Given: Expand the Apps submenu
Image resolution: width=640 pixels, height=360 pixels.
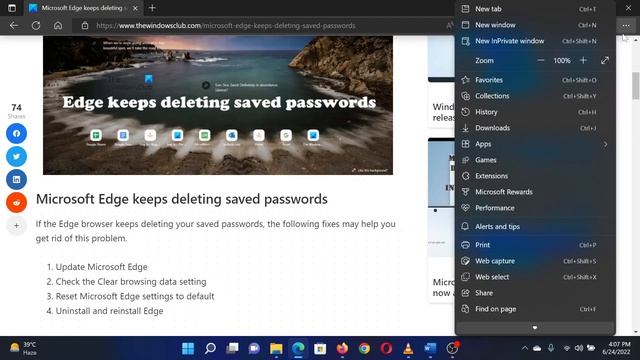Looking at the screenshot, I should [535, 144].
